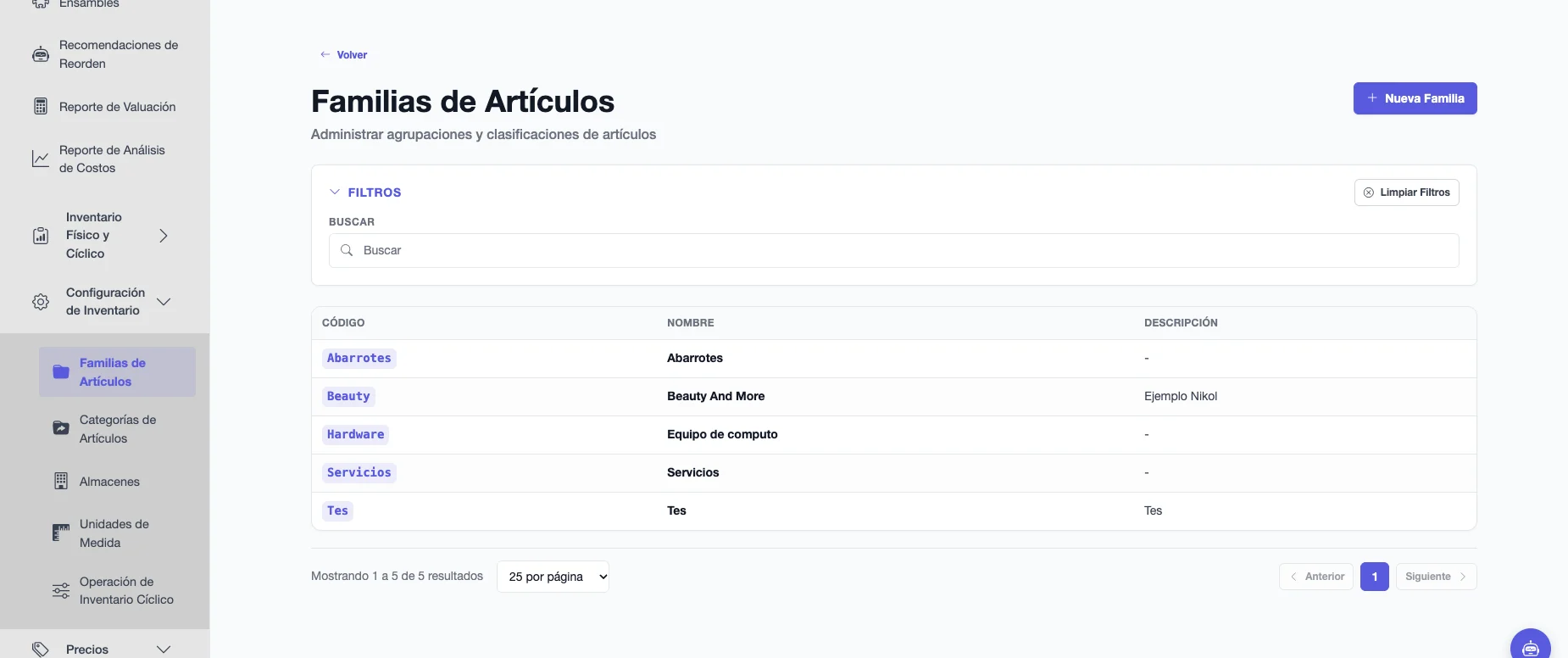Screen dimensions: 1568x658
Task: Expand Inventario Físico y Cíclico submenu arrow
Action: tap(164, 236)
